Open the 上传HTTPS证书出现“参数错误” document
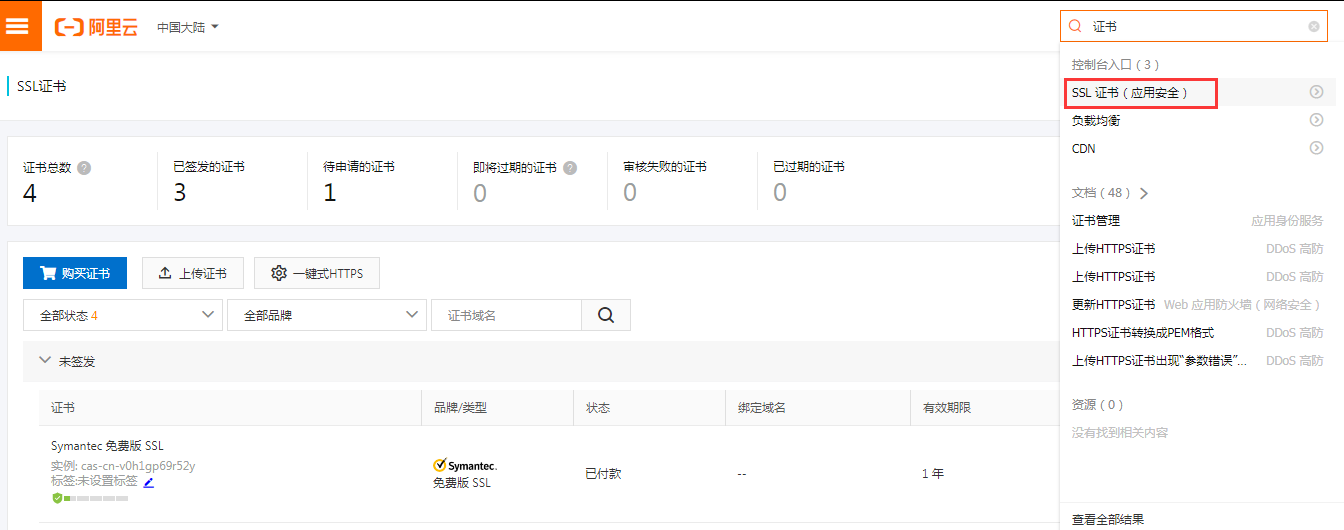The image size is (1344, 530). point(1159,360)
